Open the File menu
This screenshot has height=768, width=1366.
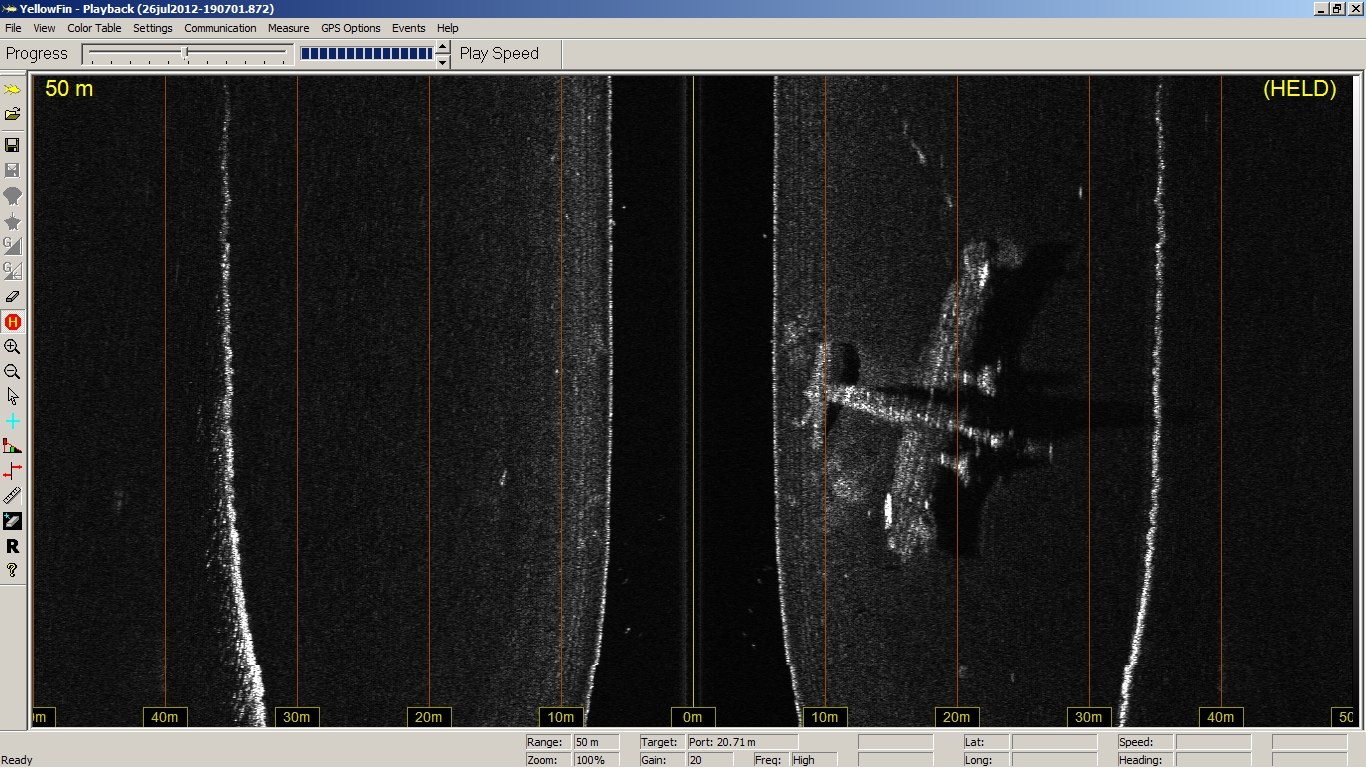pos(13,28)
